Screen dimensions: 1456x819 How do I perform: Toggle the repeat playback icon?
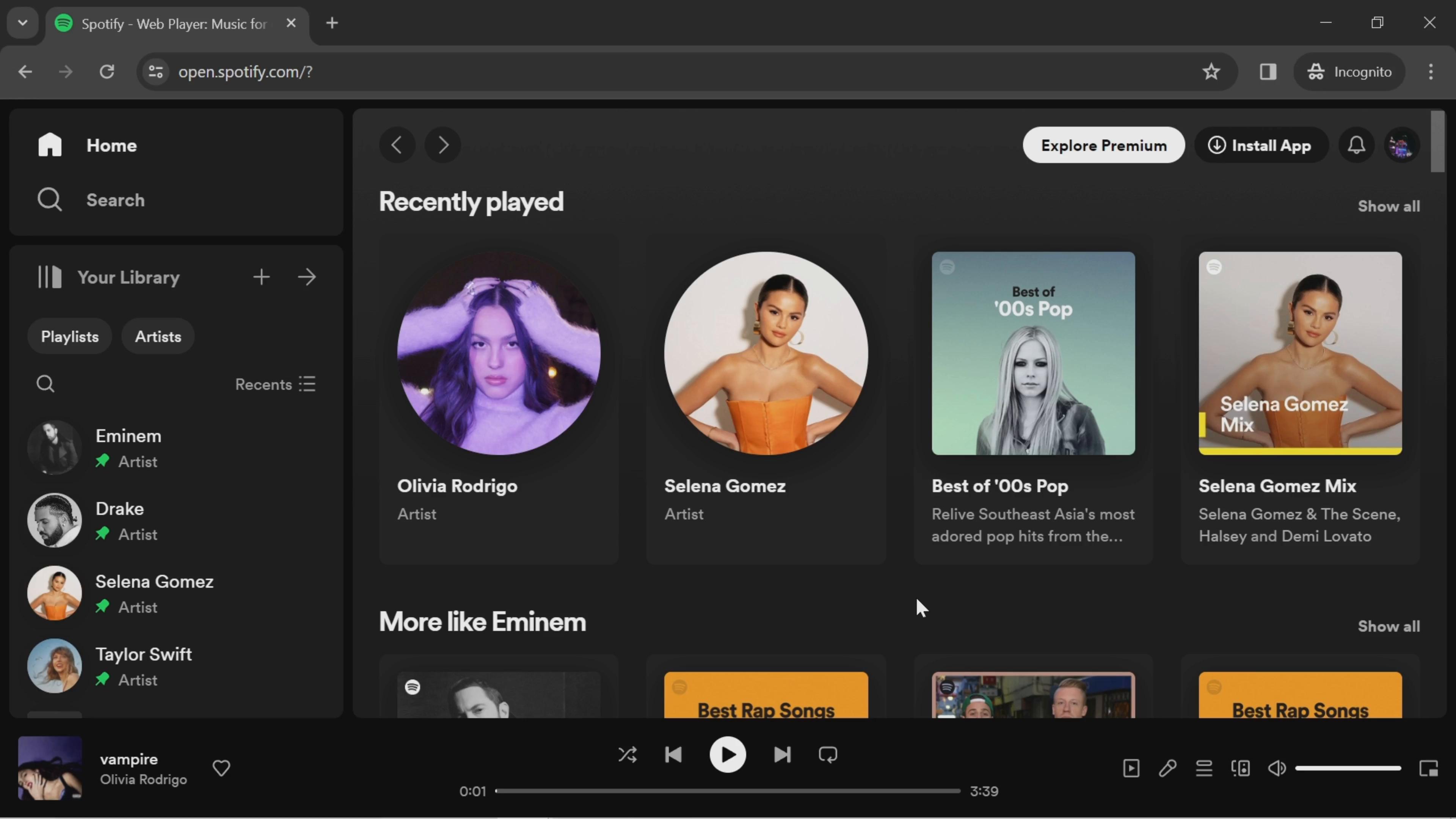pyautogui.click(x=828, y=755)
